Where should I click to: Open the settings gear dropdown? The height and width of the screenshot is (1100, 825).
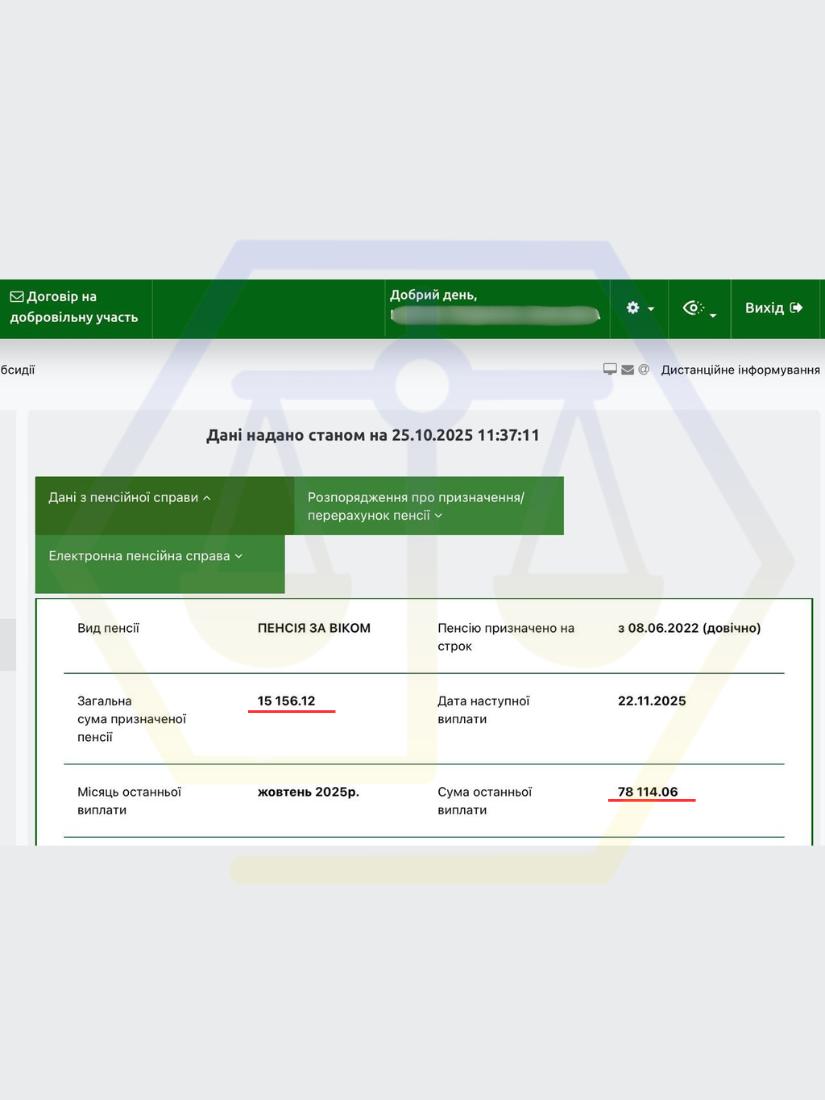(639, 308)
